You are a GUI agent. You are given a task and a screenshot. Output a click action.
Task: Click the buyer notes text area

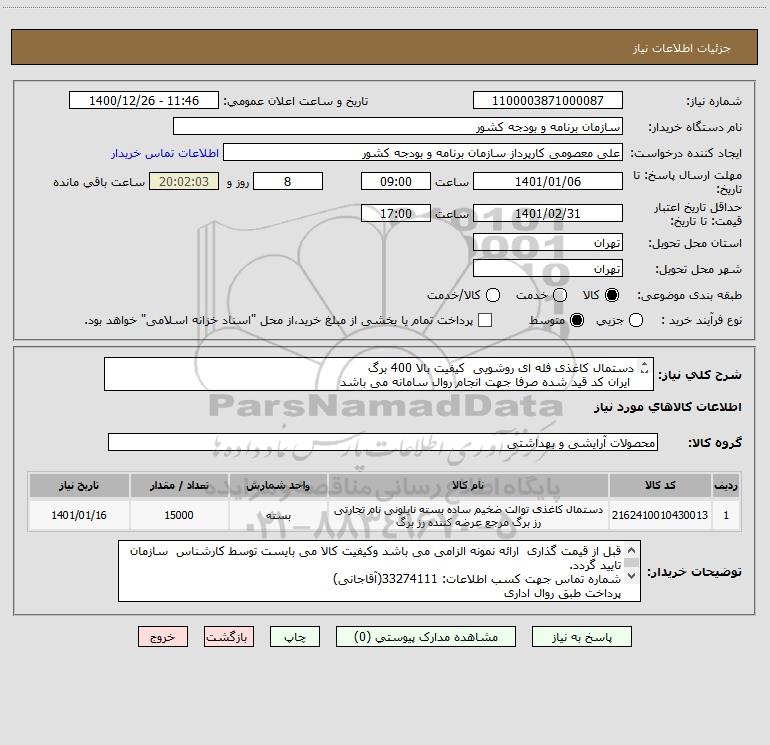tap(379, 571)
